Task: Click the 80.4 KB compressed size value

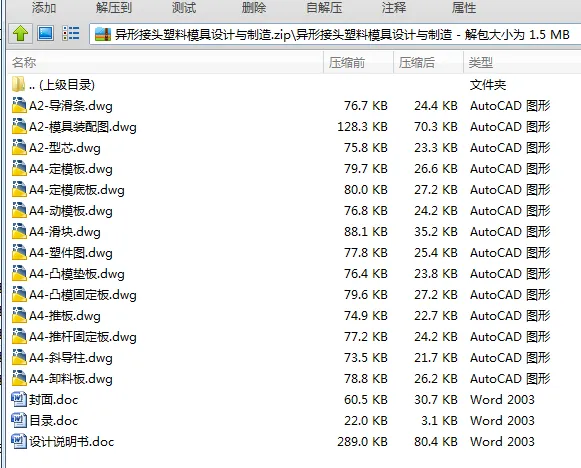Action: click(x=436, y=442)
